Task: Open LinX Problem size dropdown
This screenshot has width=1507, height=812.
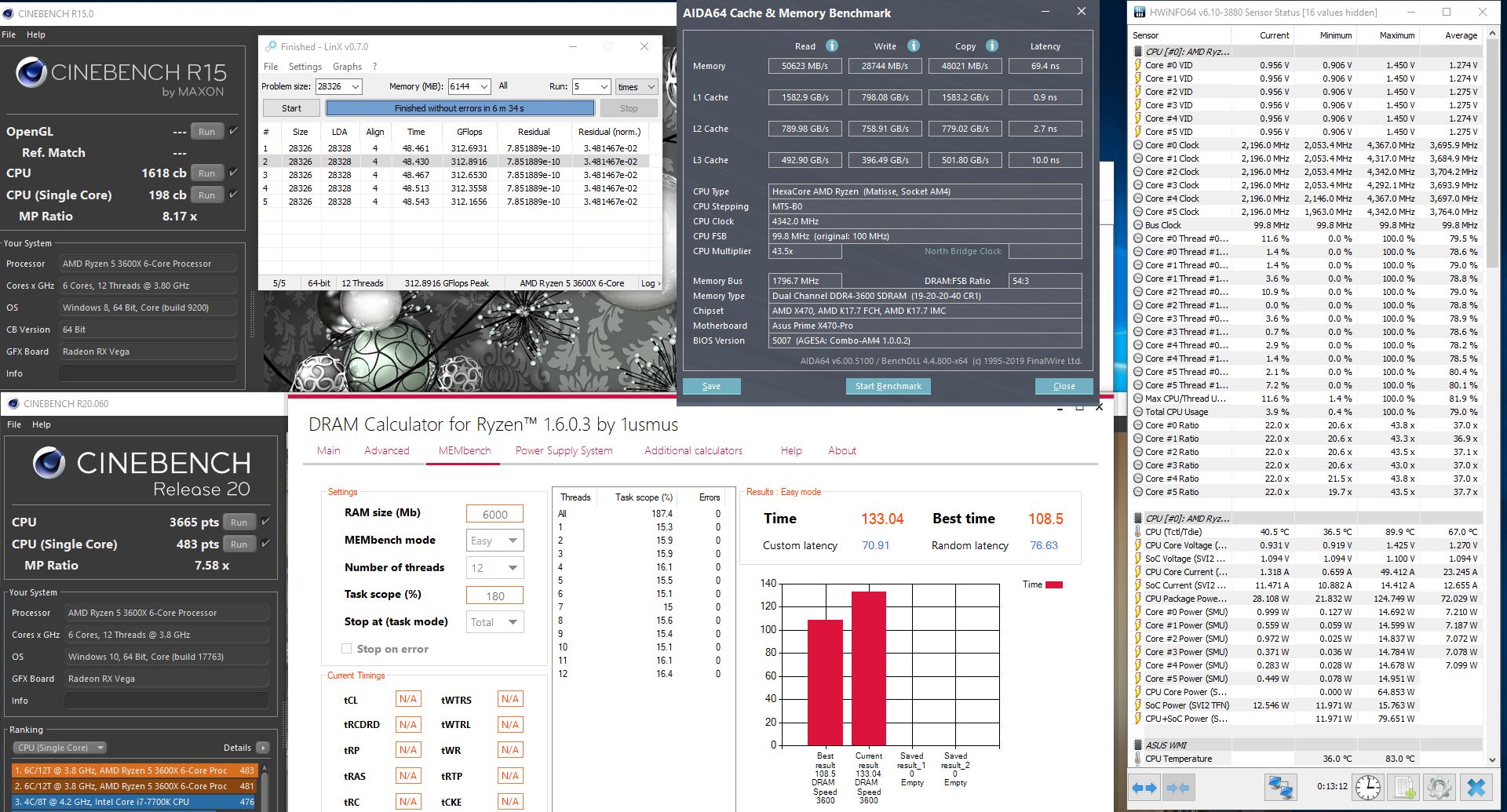Action: 355,86
